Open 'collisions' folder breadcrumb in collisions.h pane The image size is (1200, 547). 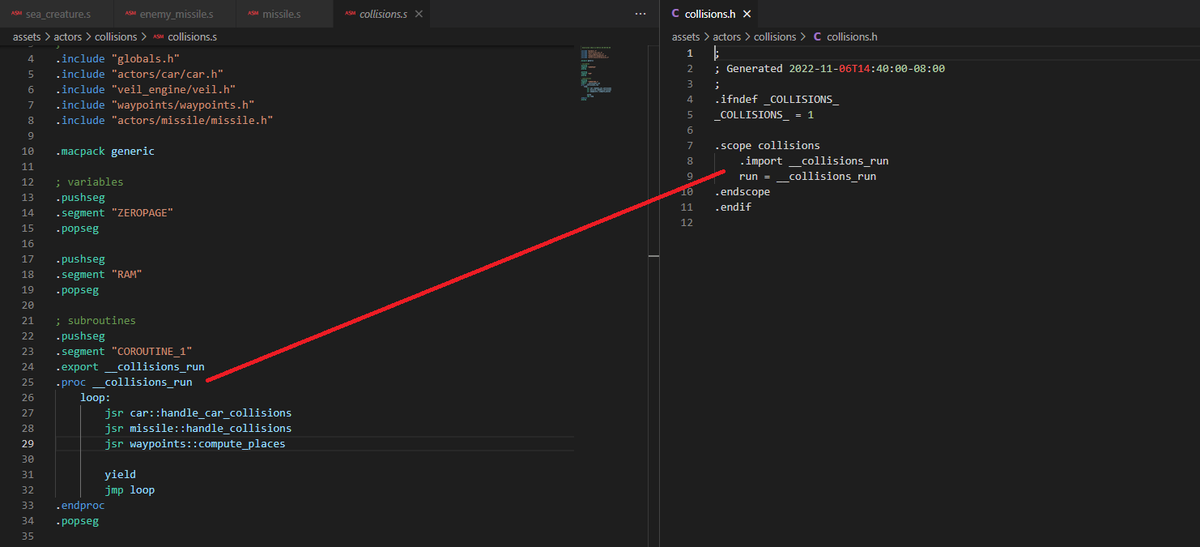(775, 36)
